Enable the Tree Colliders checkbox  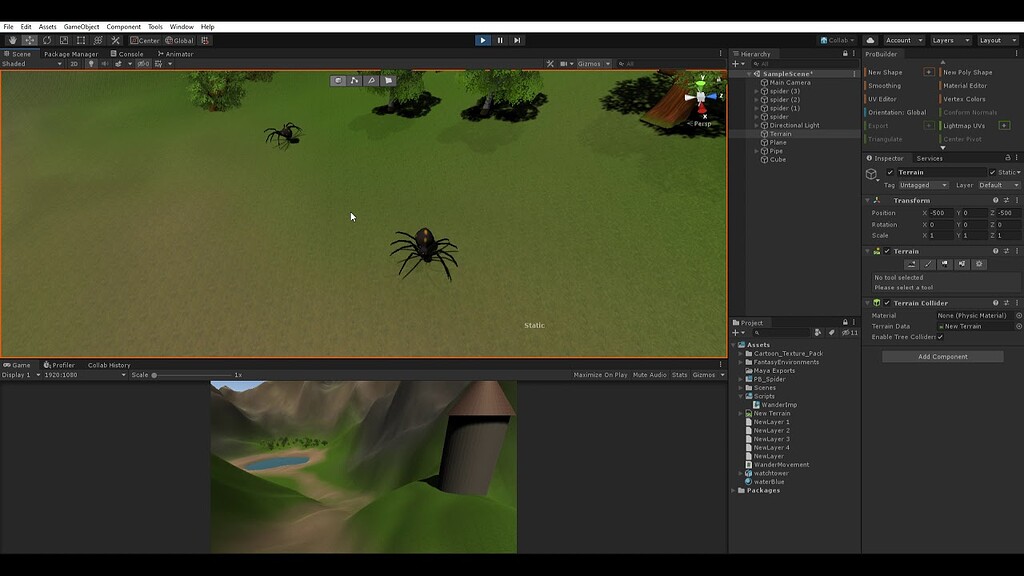pyautogui.click(x=940, y=336)
